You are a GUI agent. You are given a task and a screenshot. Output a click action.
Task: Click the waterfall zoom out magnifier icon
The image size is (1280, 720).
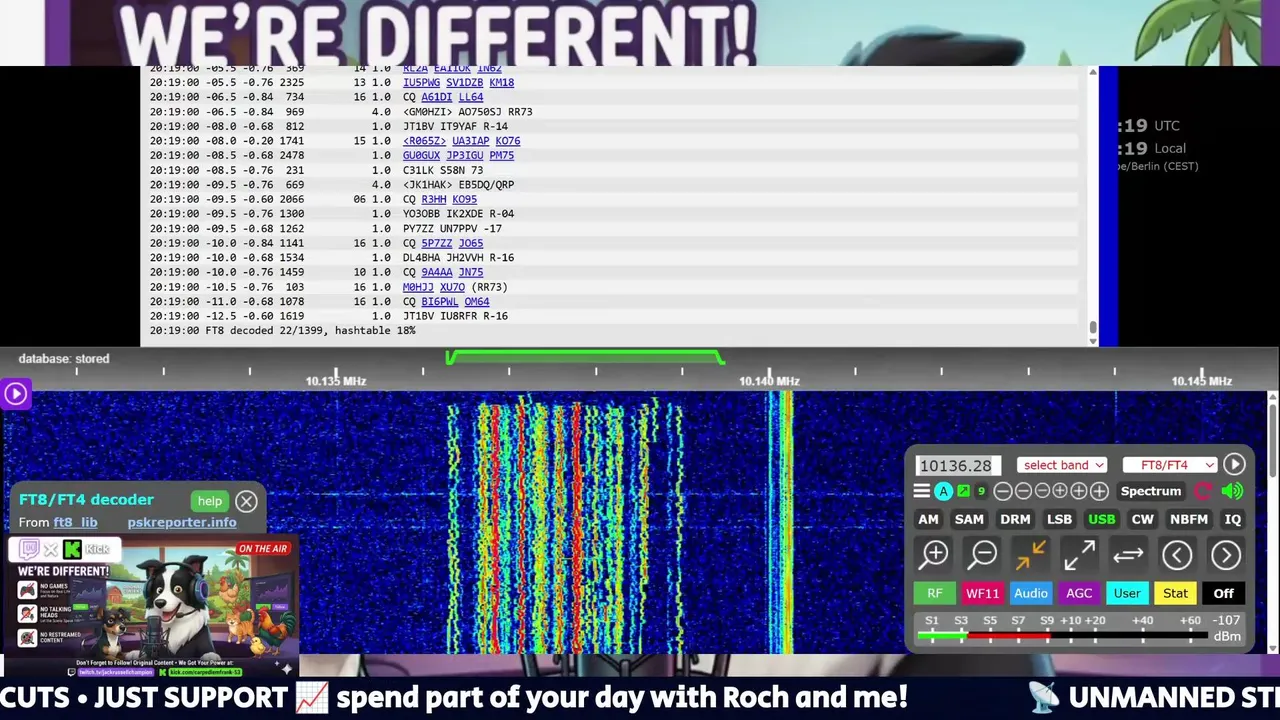pos(983,555)
